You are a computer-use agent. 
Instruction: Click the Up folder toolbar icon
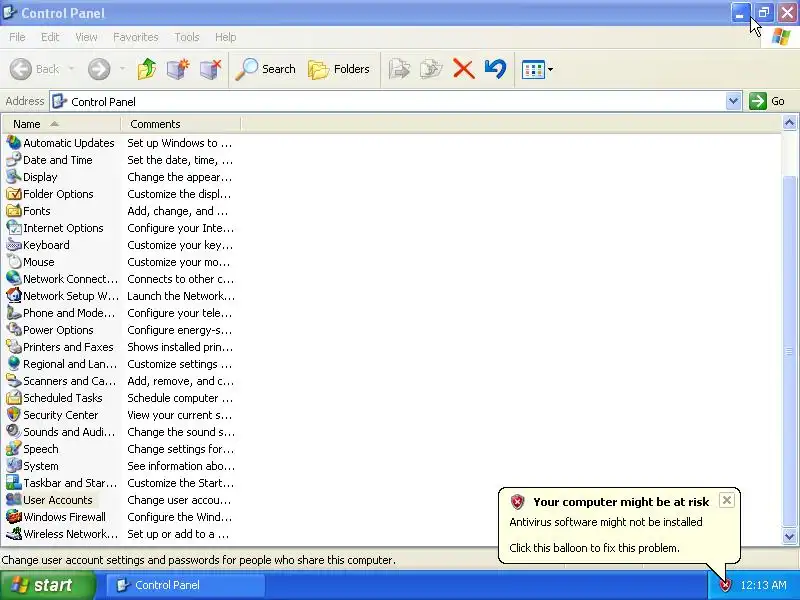point(147,69)
